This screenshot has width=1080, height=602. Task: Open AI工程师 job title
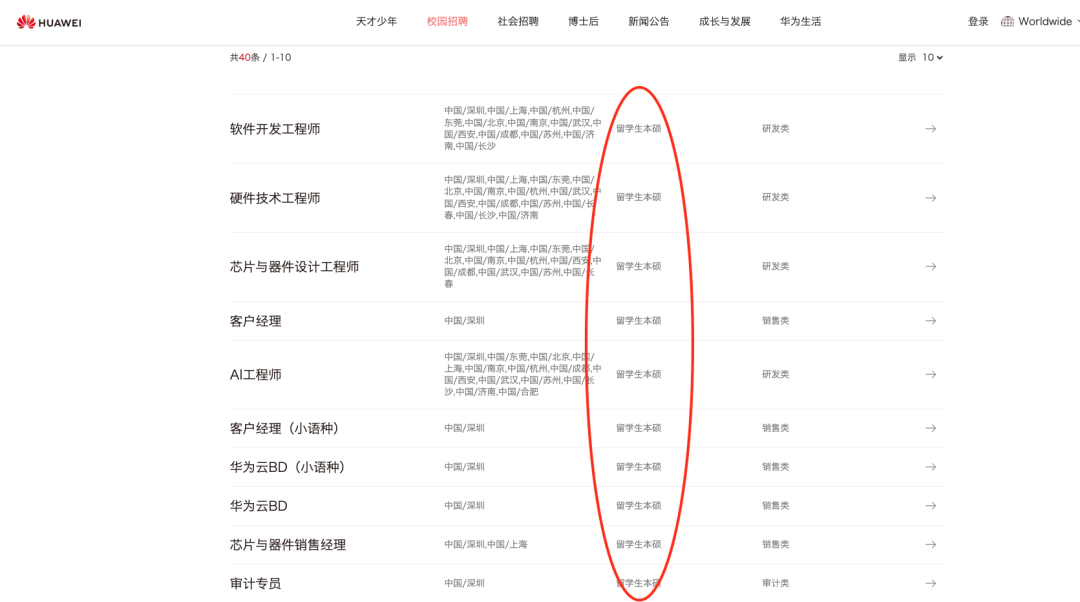pyautogui.click(x=256, y=375)
